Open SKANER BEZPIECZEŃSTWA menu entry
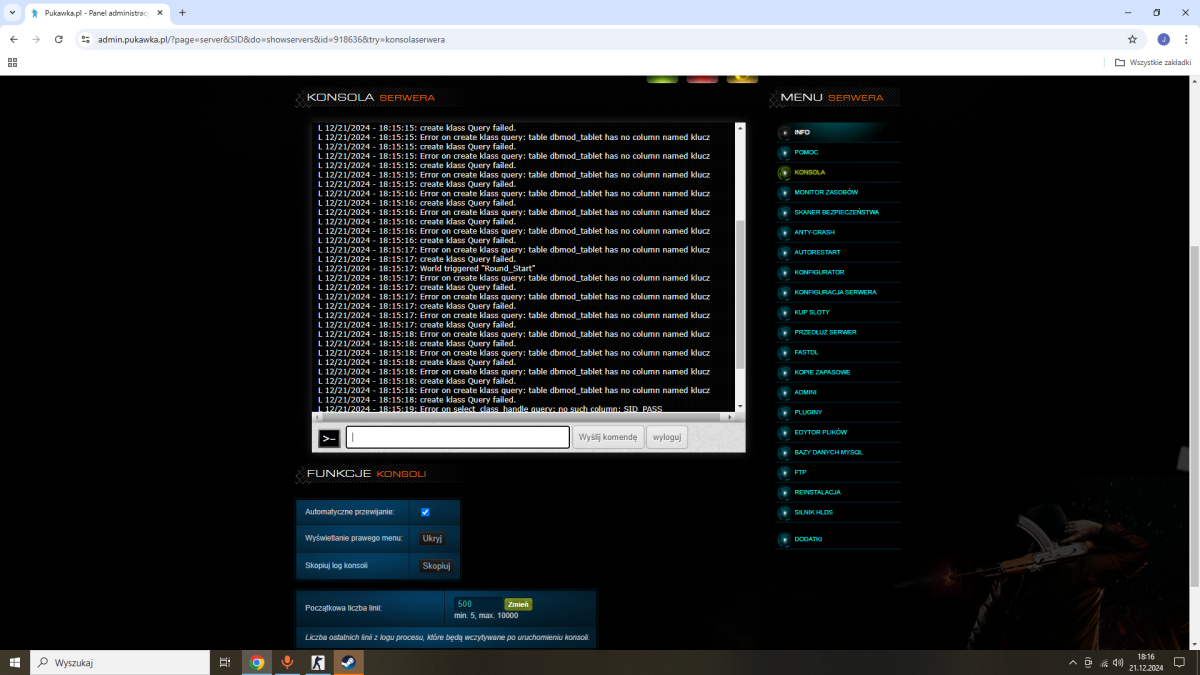1200x675 pixels. point(838,212)
